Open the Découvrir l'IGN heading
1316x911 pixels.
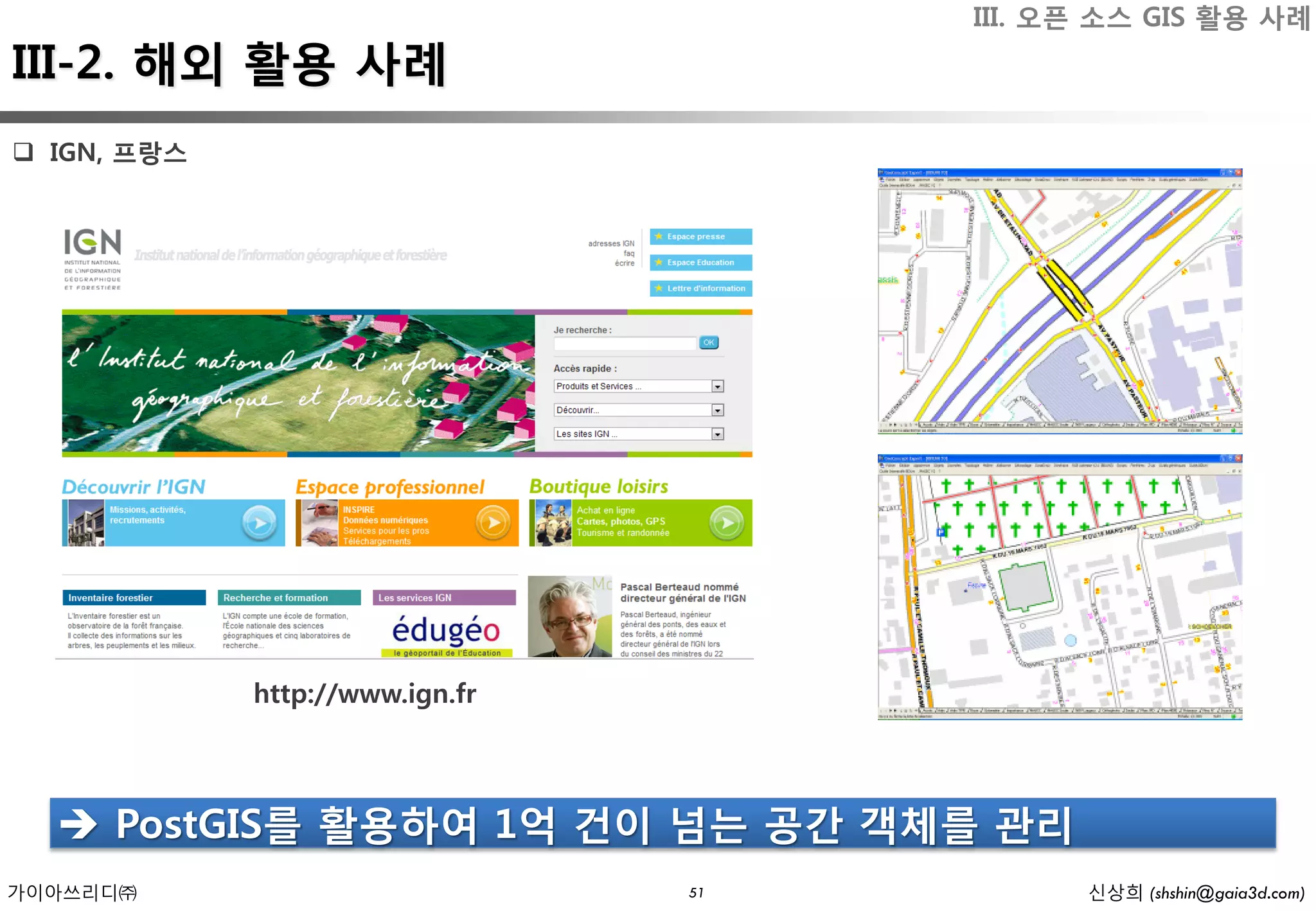[x=134, y=486]
